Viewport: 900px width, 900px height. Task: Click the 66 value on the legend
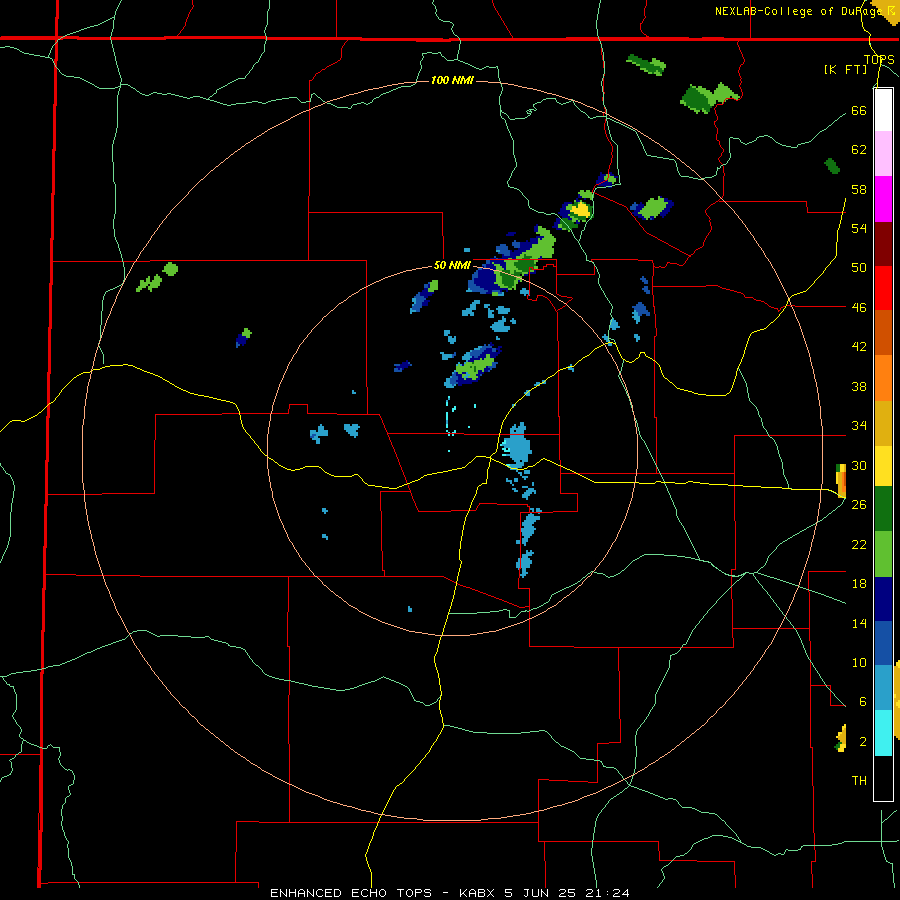tap(859, 110)
